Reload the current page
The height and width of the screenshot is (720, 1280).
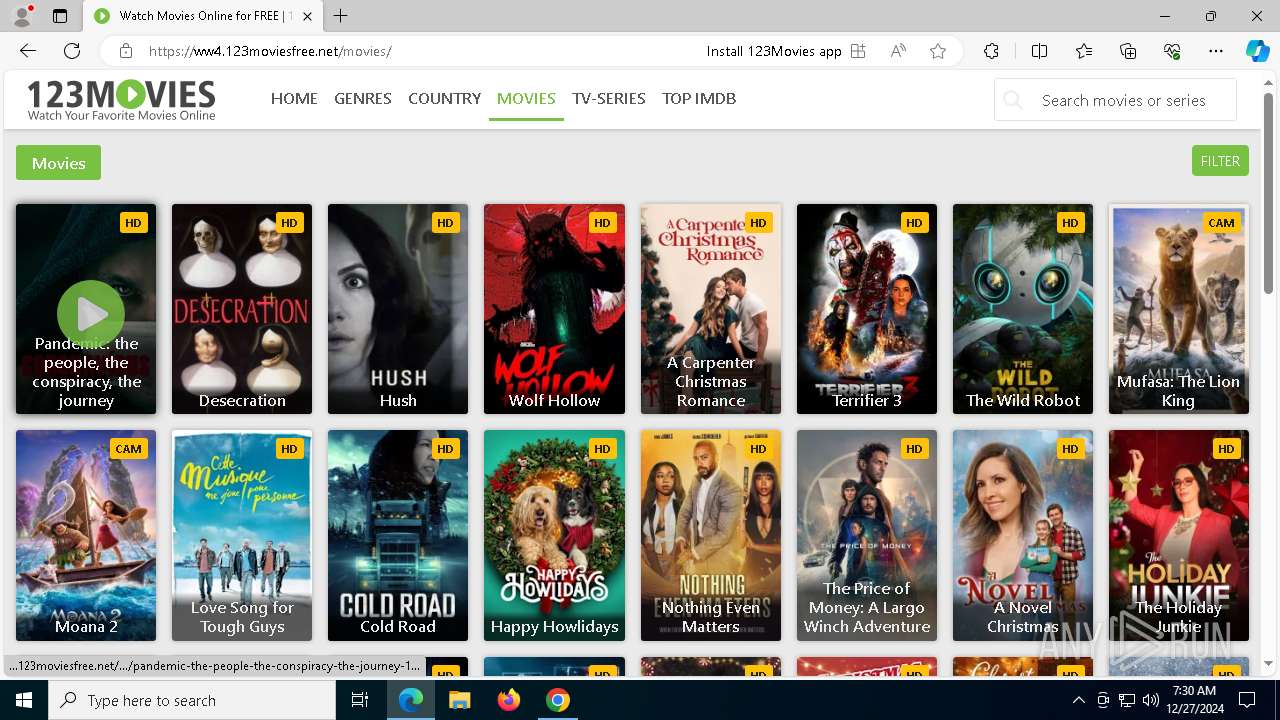tap(72, 51)
